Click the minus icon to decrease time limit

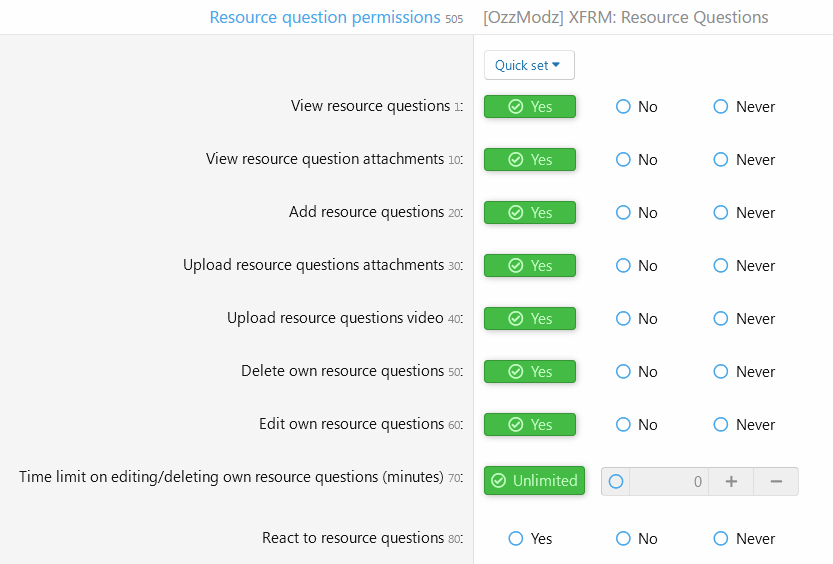[x=776, y=482]
